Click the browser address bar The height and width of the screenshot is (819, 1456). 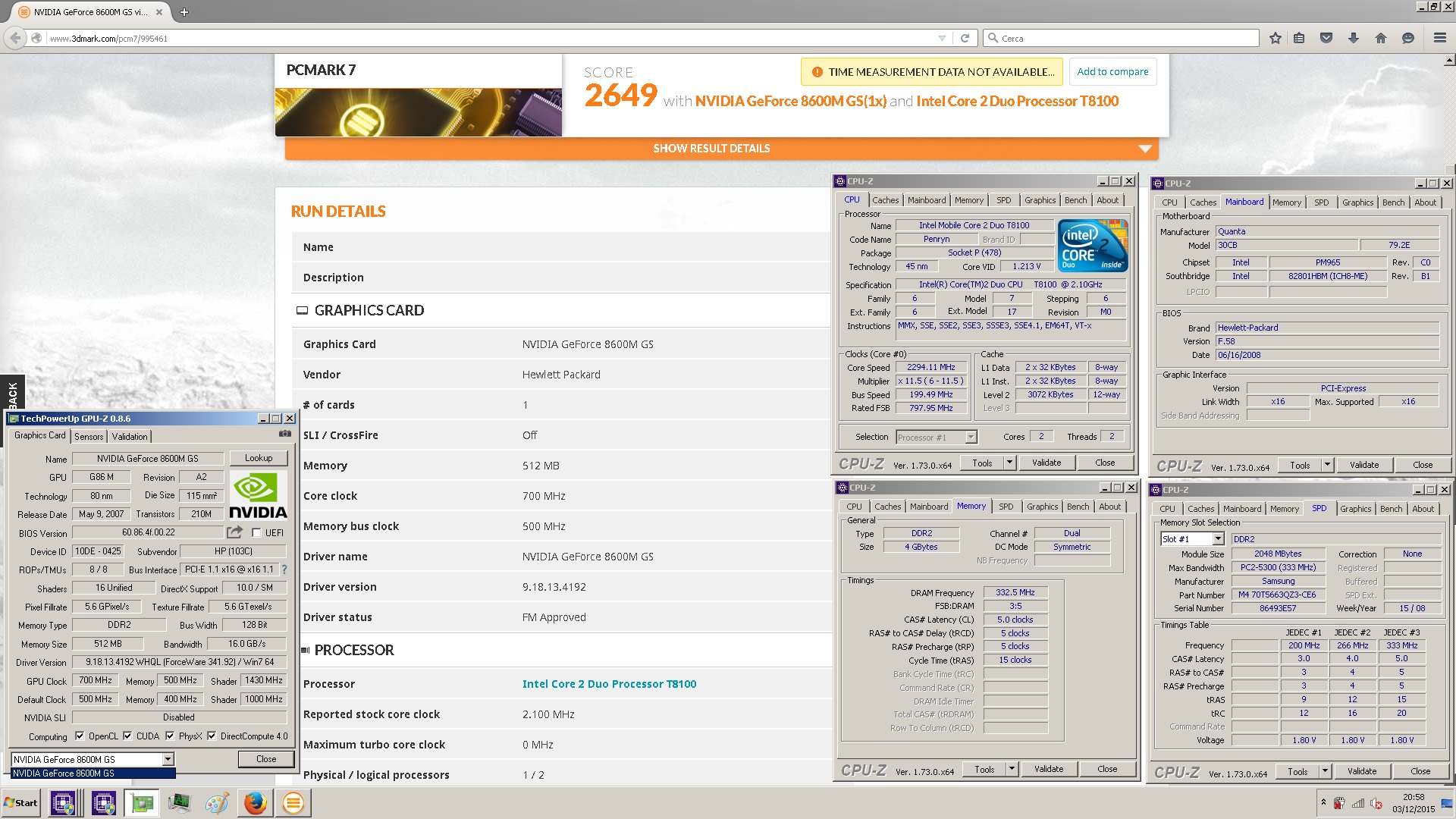tap(485, 38)
